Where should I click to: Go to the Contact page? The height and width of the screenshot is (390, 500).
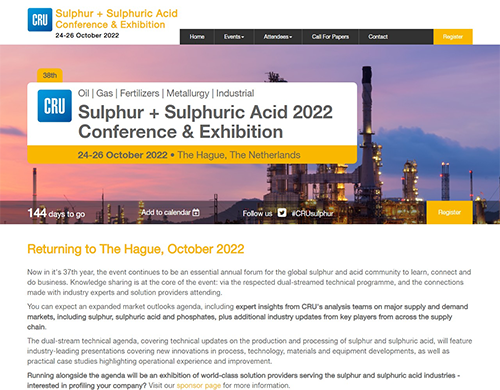tap(378, 37)
